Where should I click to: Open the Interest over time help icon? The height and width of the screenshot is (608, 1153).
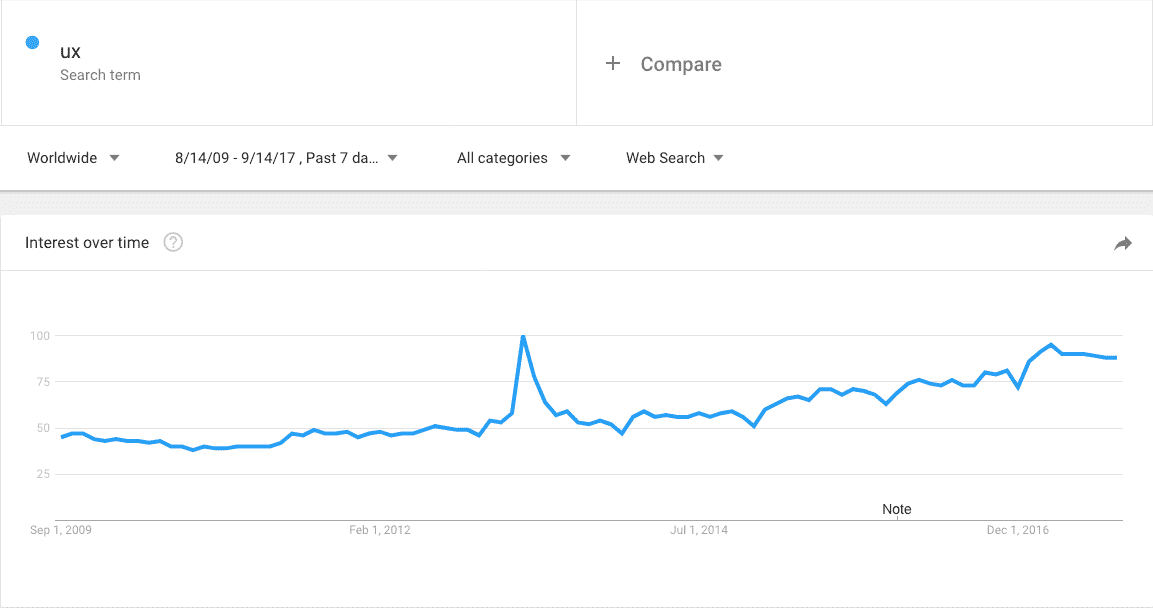[173, 242]
